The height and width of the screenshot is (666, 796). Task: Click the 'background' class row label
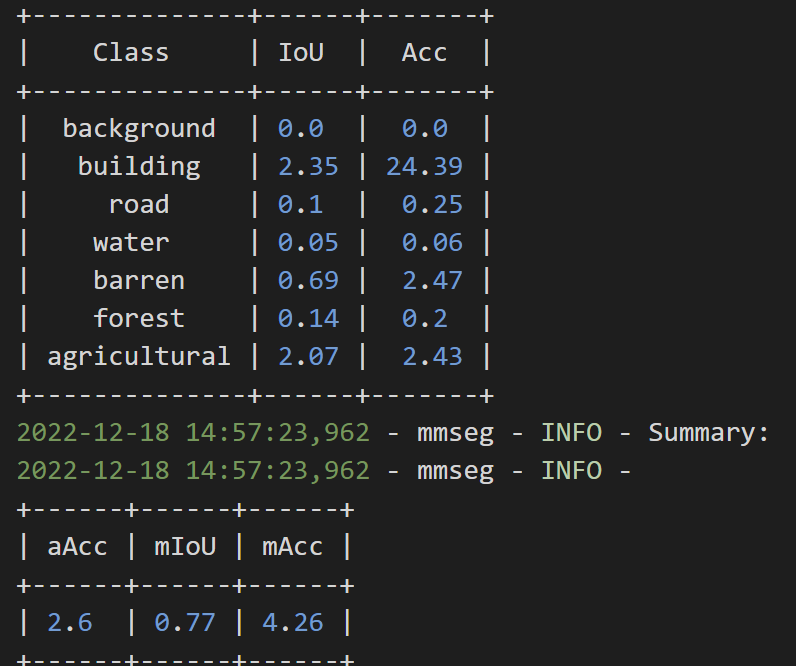[139, 129]
